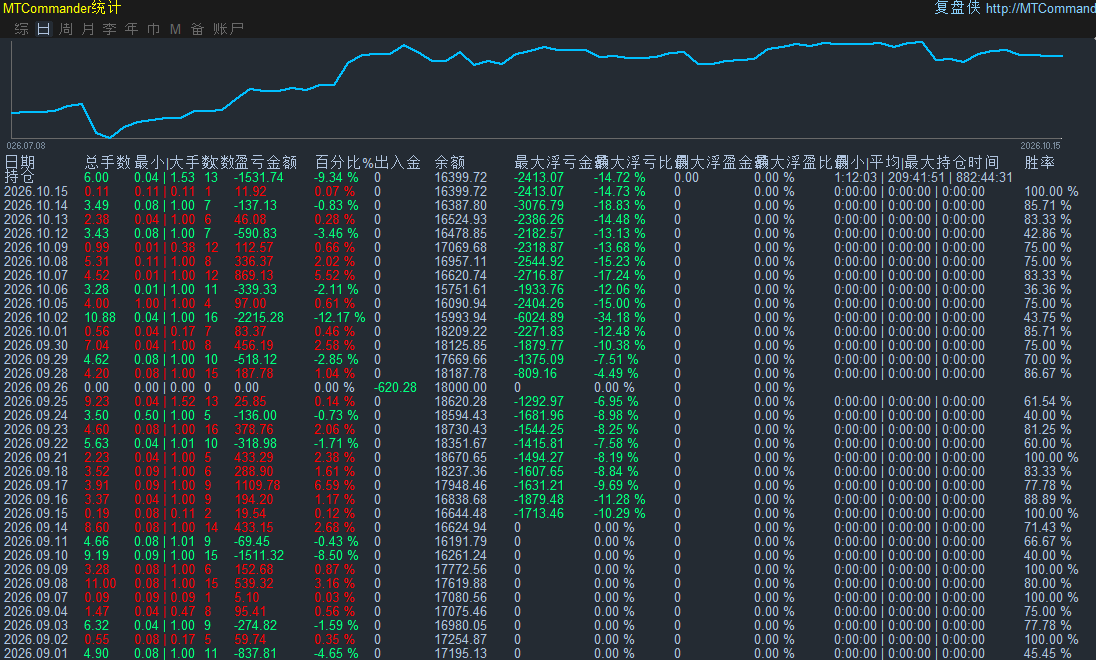Click the win rate 61.54 %

click(1048, 401)
